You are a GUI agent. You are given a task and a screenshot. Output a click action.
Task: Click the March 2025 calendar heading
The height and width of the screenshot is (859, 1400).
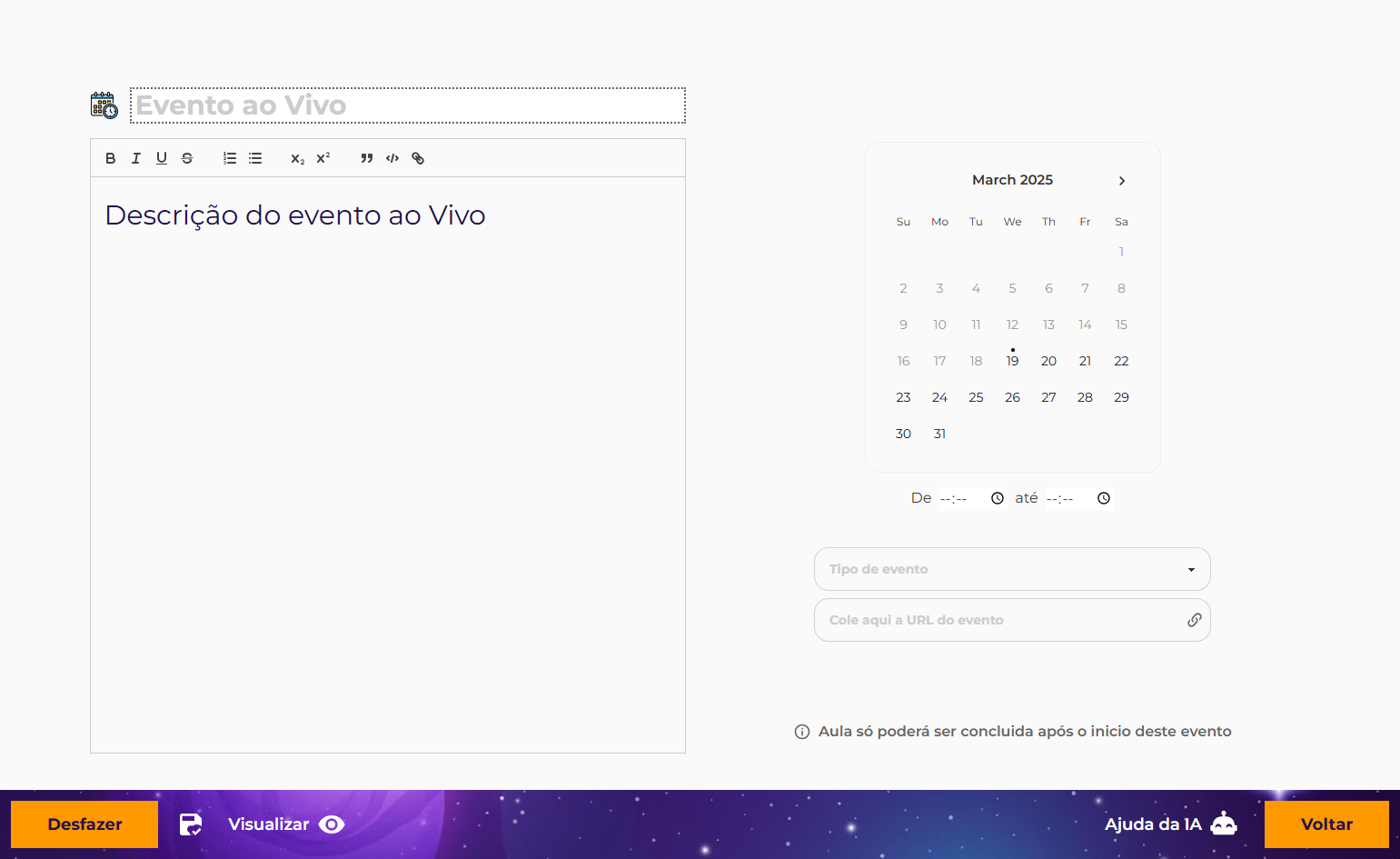click(x=1012, y=180)
